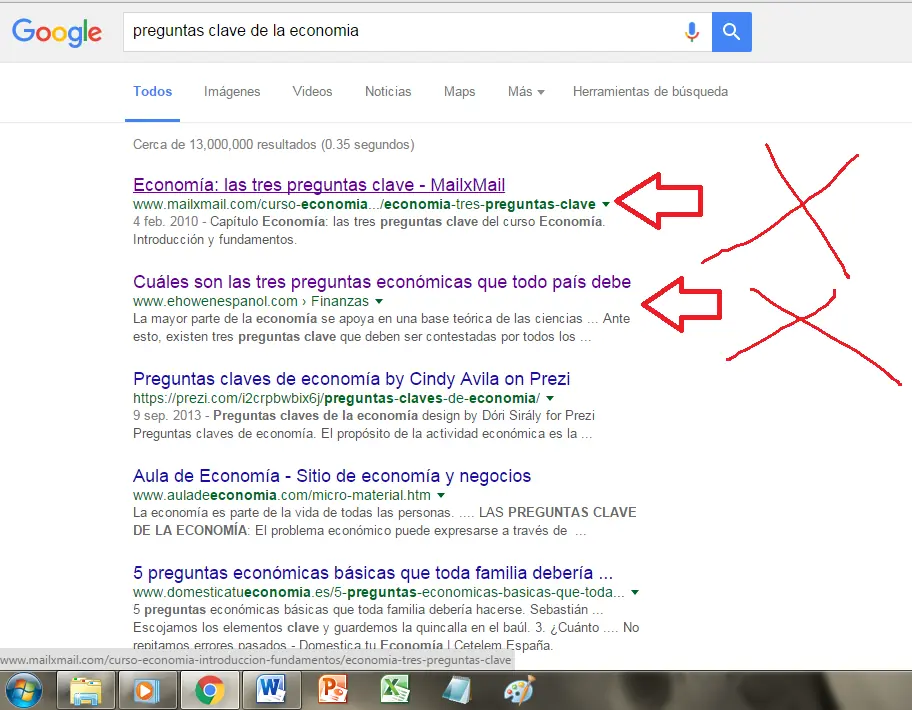Switch to Imágenes tab
The image size is (912, 710).
232,92
